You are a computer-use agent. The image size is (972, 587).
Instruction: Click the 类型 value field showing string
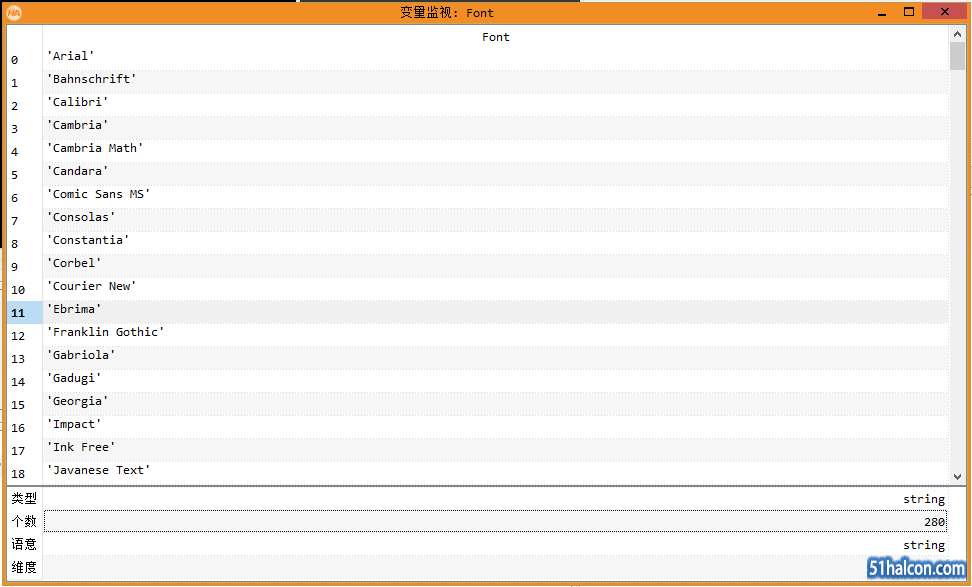click(495, 499)
